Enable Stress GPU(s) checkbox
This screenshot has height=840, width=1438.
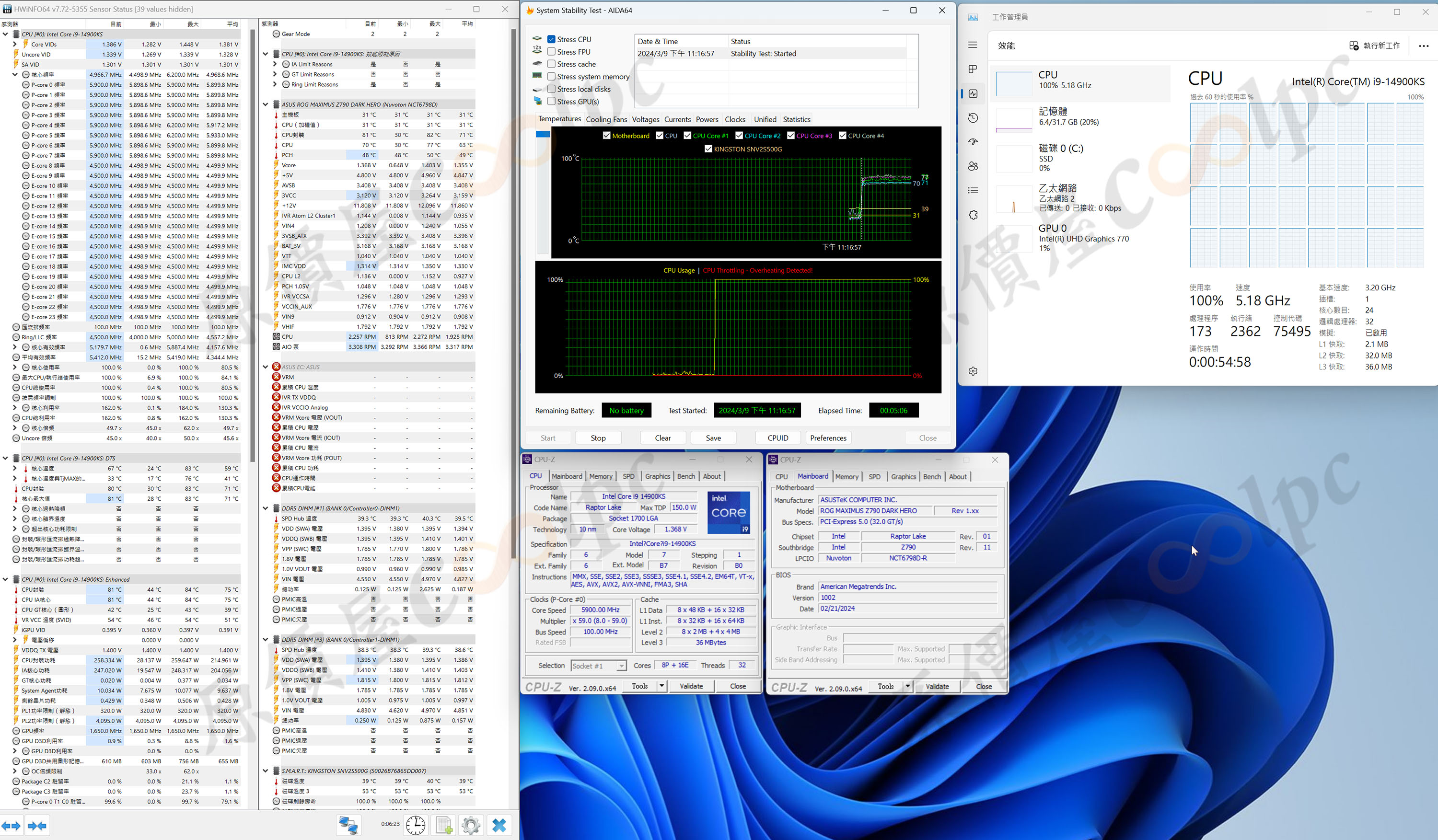point(551,102)
